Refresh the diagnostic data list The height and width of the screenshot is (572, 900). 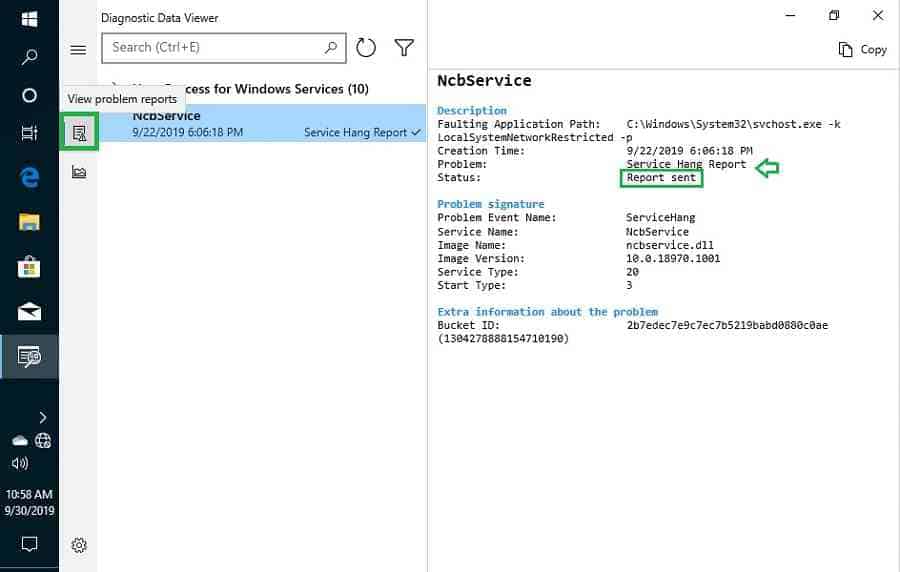tap(366, 48)
